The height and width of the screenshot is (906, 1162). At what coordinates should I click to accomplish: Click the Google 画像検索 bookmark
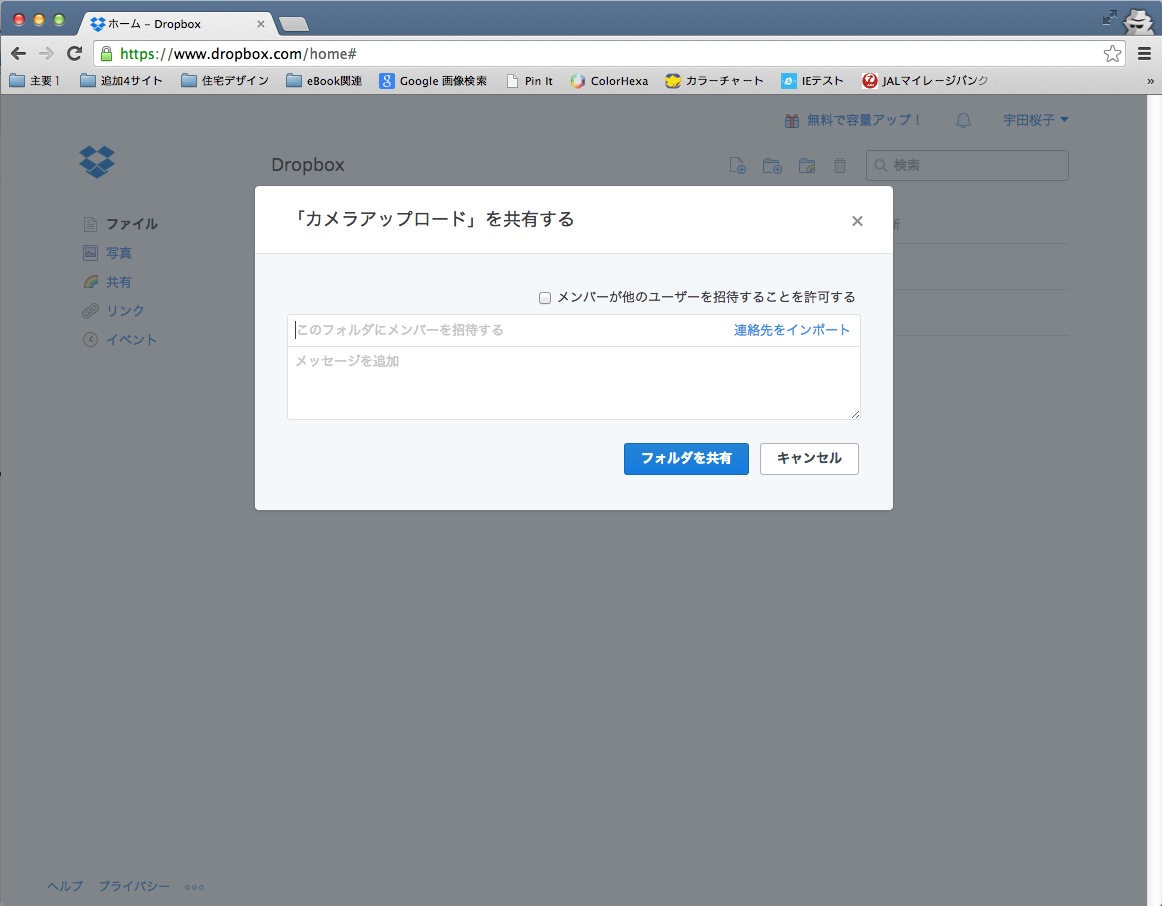click(434, 81)
